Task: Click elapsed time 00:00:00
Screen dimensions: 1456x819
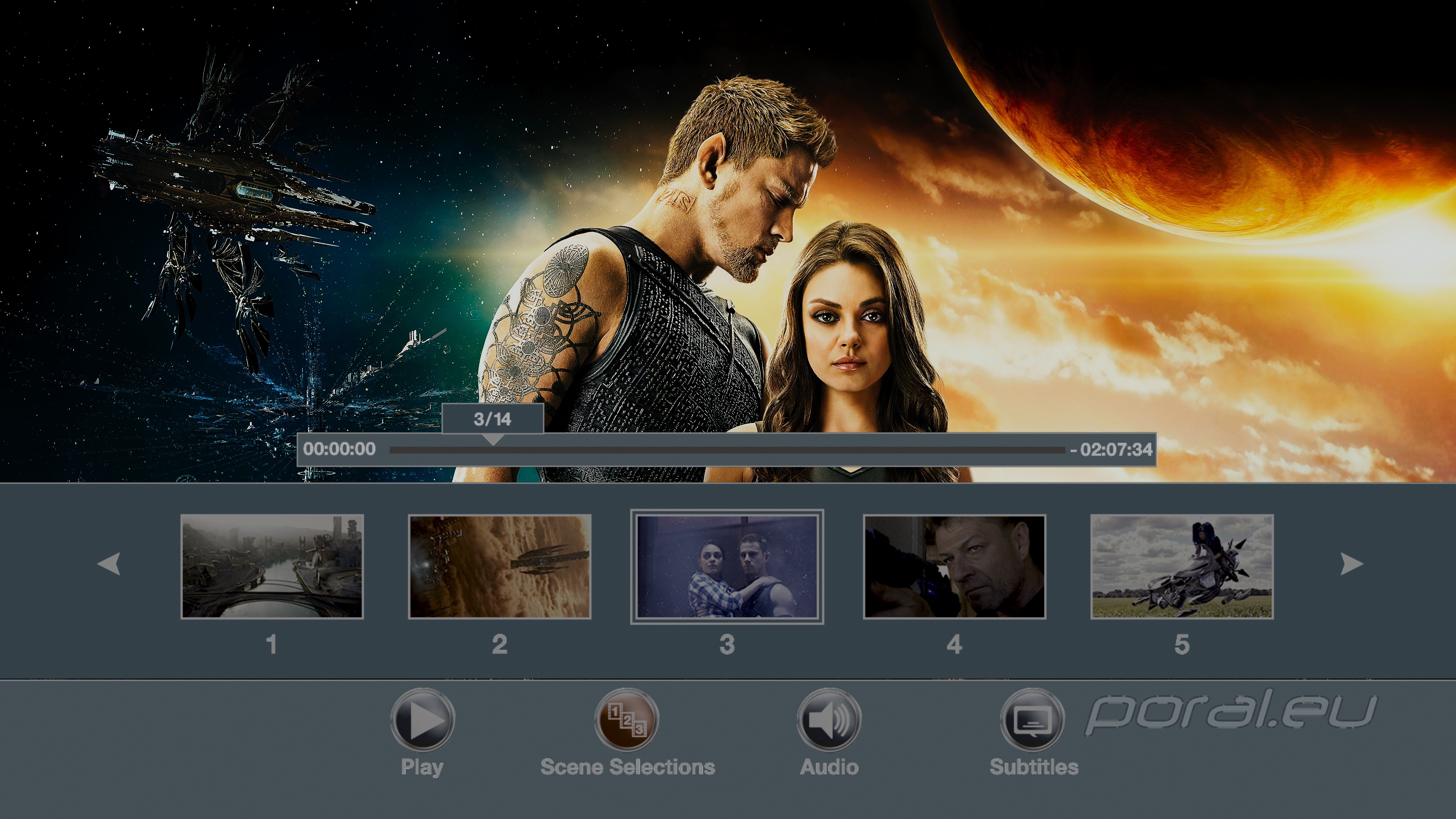Action: tap(339, 449)
